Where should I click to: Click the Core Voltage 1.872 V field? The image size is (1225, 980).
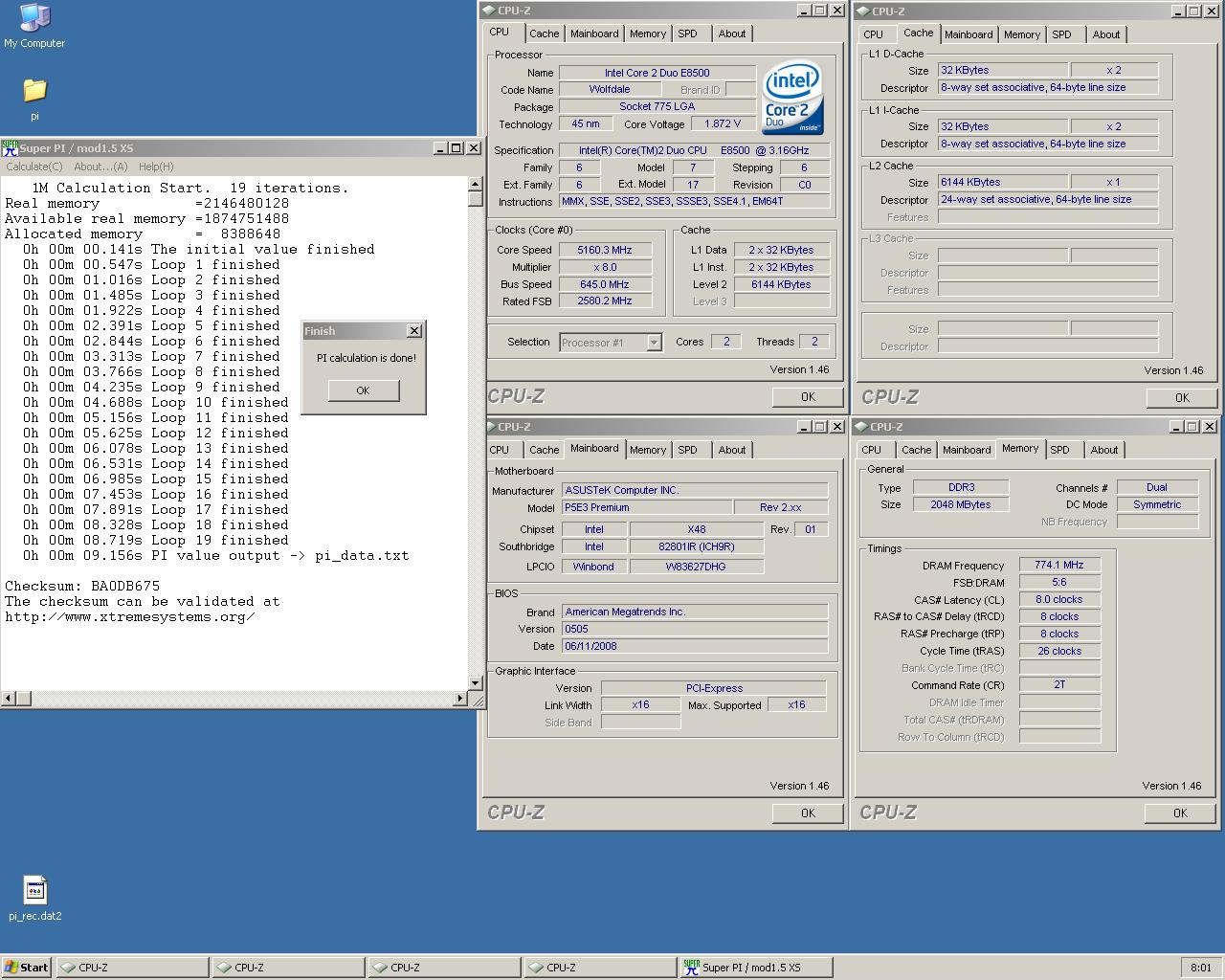[x=723, y=124]
